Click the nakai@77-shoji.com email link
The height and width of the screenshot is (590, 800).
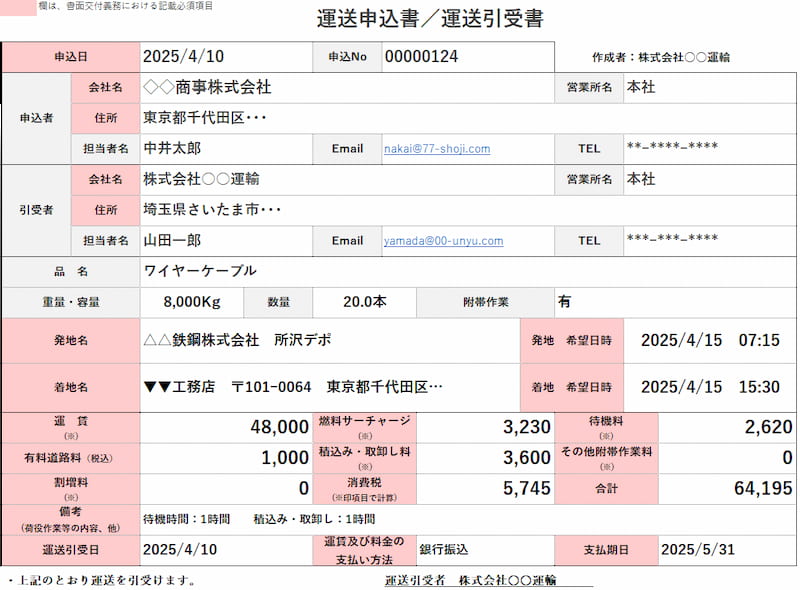point(437,149)
